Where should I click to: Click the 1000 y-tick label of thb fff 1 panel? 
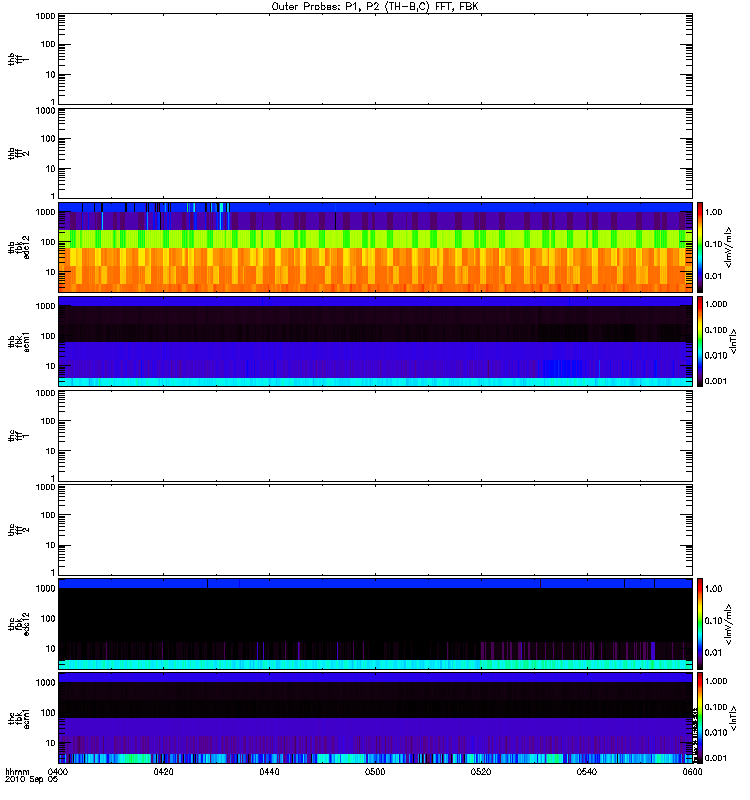tap(45, 16)
